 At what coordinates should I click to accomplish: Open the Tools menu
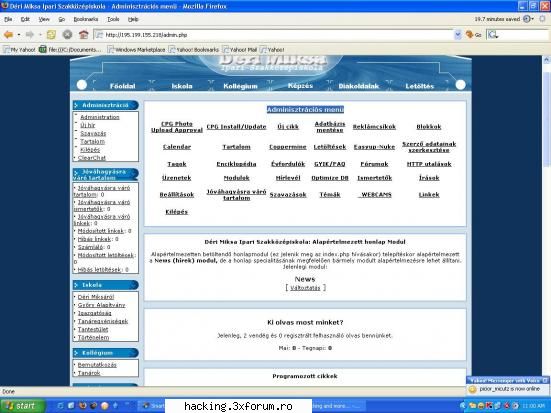[x=113, y=19]
